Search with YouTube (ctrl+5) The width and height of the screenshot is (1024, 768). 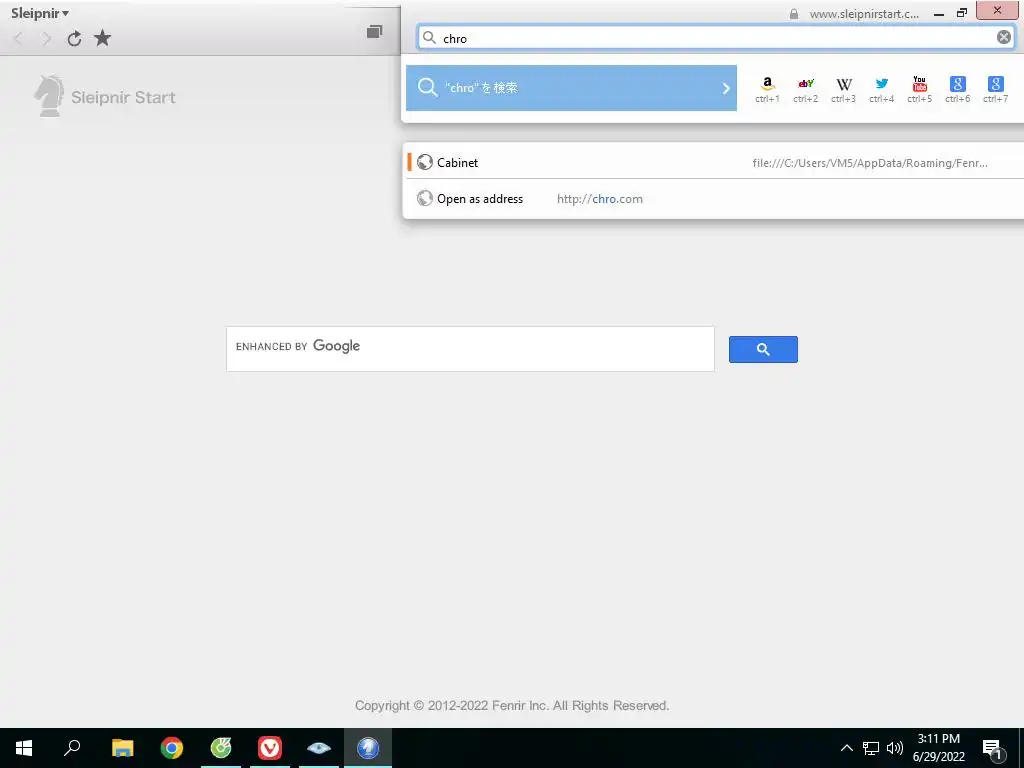tap(920, 89)
